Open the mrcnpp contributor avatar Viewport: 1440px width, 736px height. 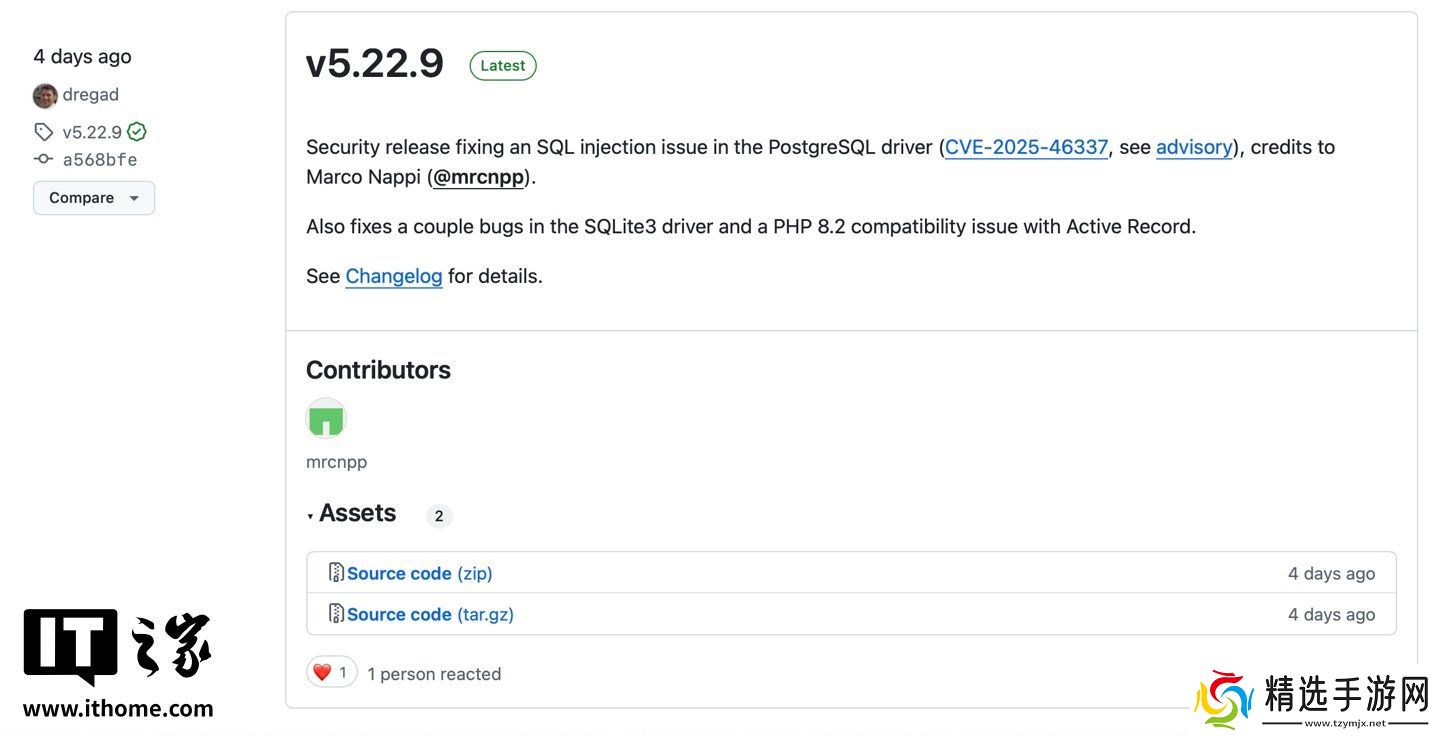click(x=326, y=418)
